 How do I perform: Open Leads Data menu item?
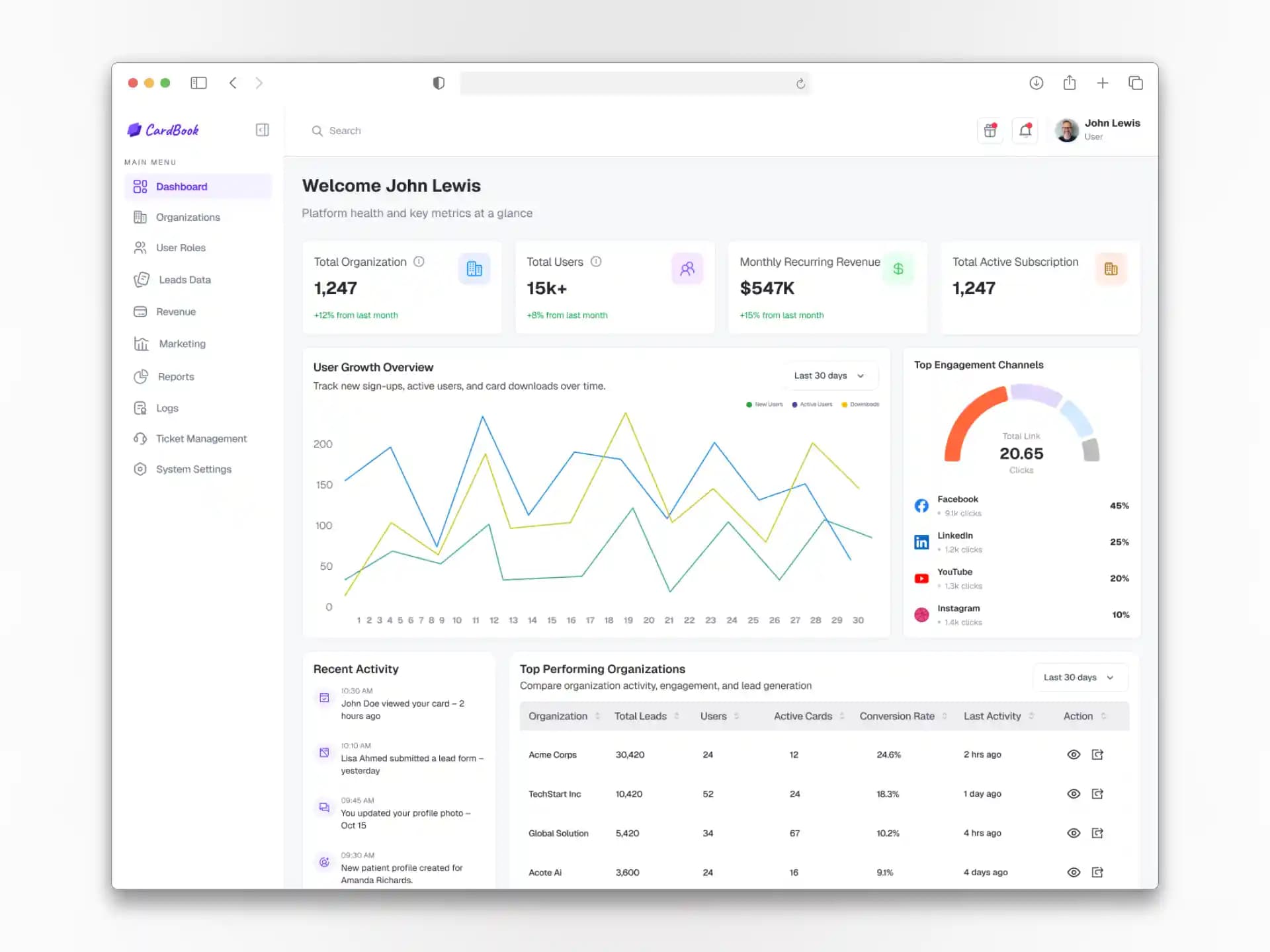tap(185, 280)
